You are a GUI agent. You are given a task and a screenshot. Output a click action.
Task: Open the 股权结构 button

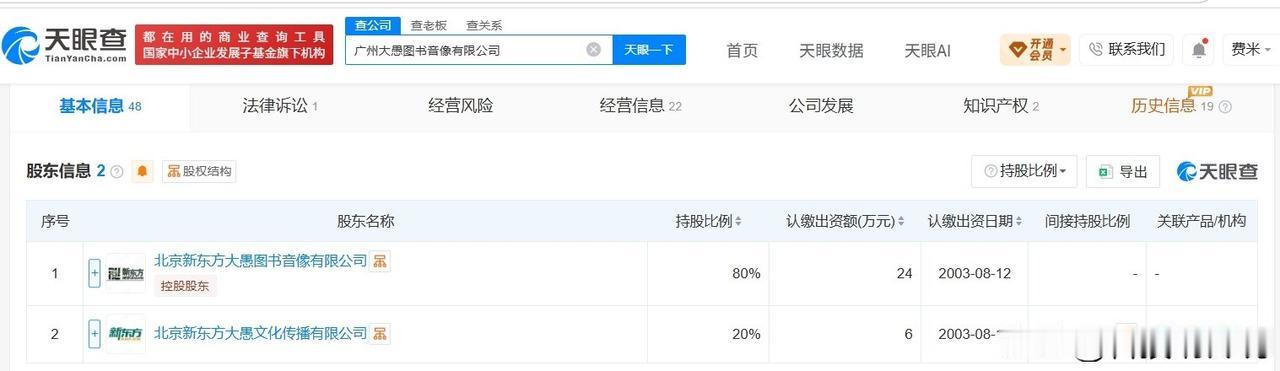click(x=199, y=171)
